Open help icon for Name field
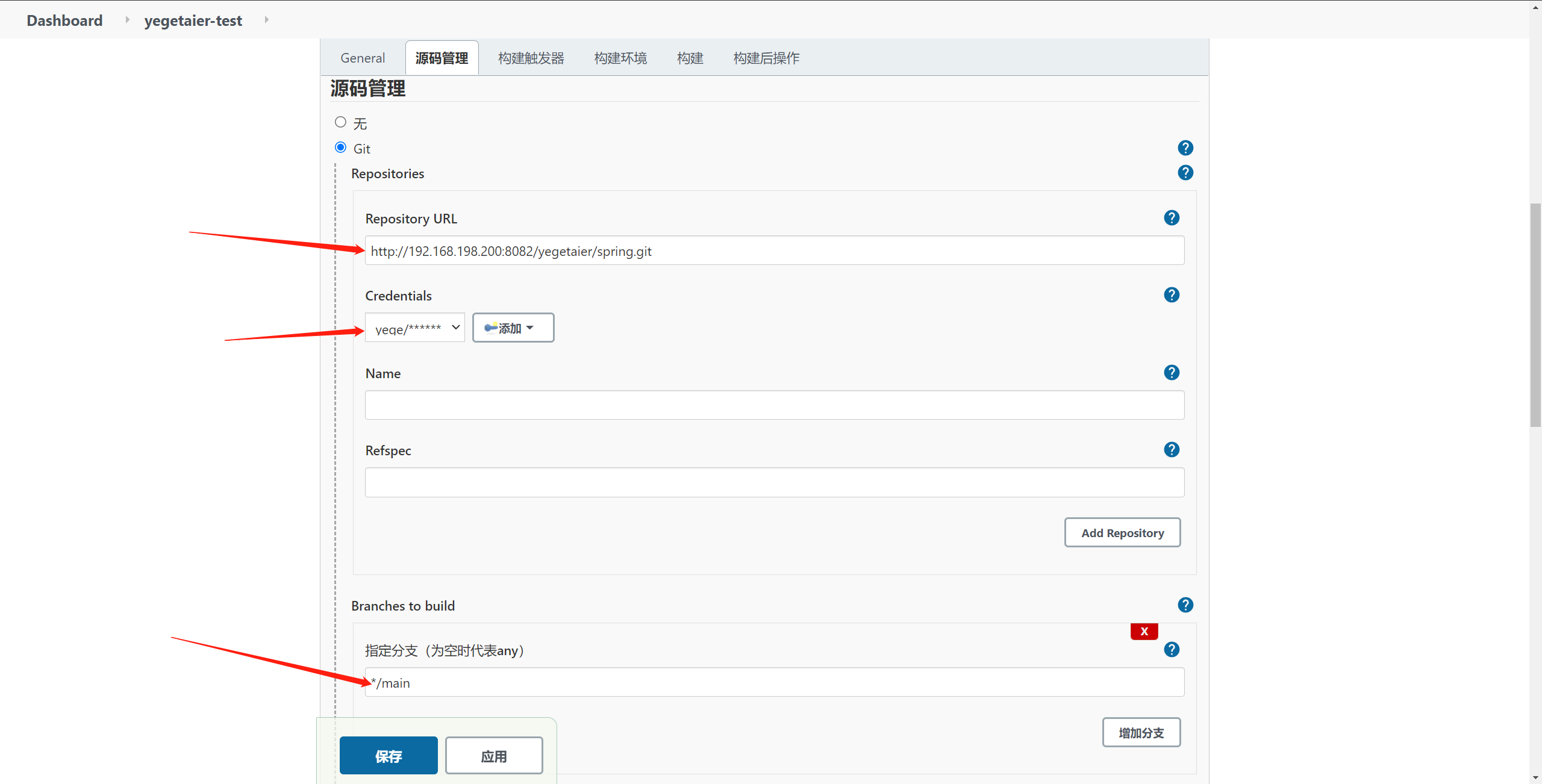 1171,373
